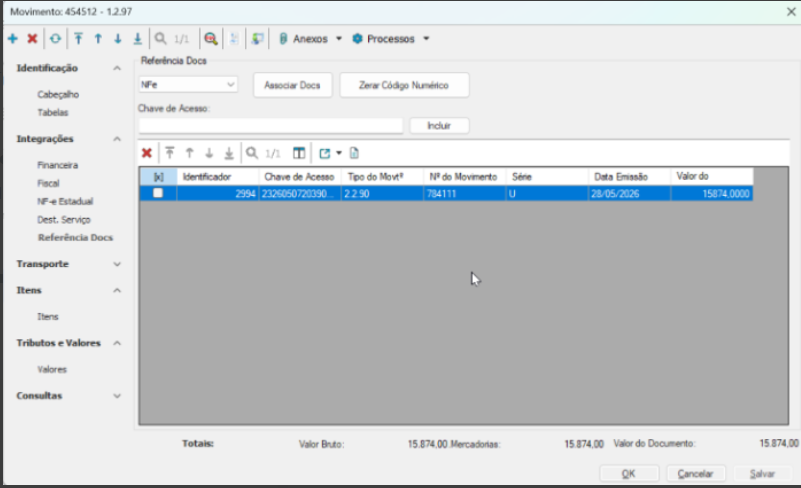This screenshot has width=801, height=488.
Task: Check the checkbox for row 2994
Action: pyautogui.click(x=158, y=193)
